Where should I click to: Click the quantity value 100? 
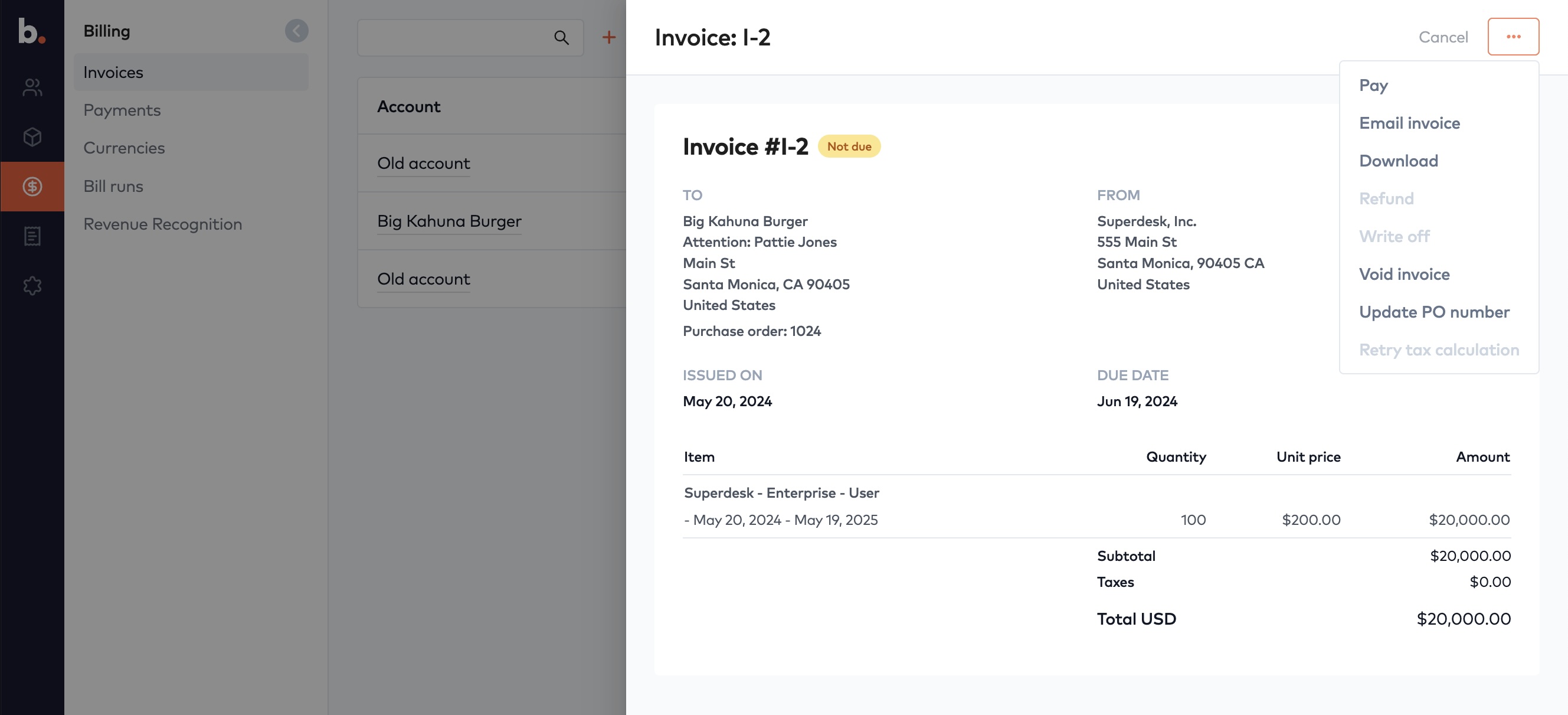click(1193, 520)
